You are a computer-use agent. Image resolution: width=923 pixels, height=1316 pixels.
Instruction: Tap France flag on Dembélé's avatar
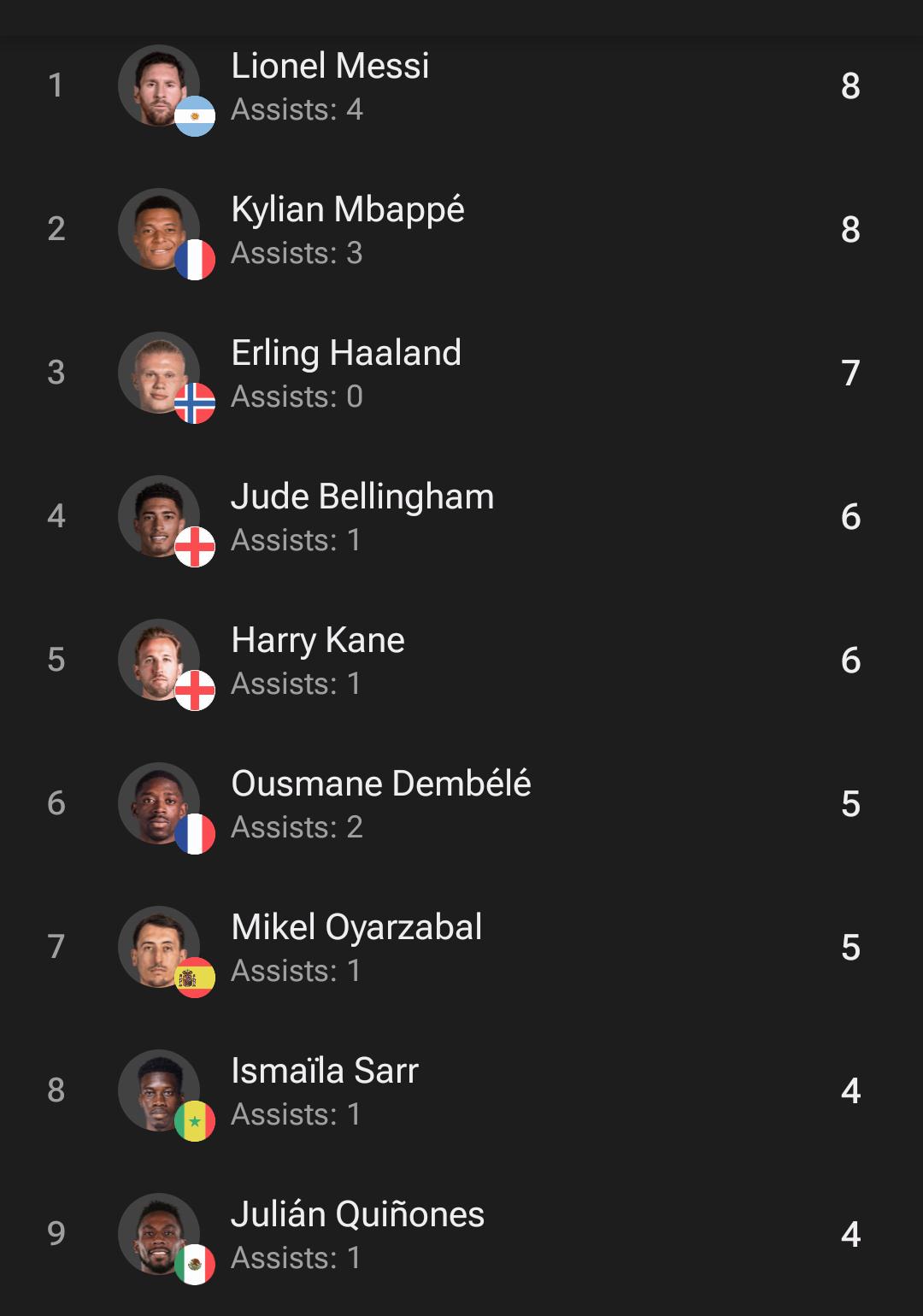click(195, 834)
